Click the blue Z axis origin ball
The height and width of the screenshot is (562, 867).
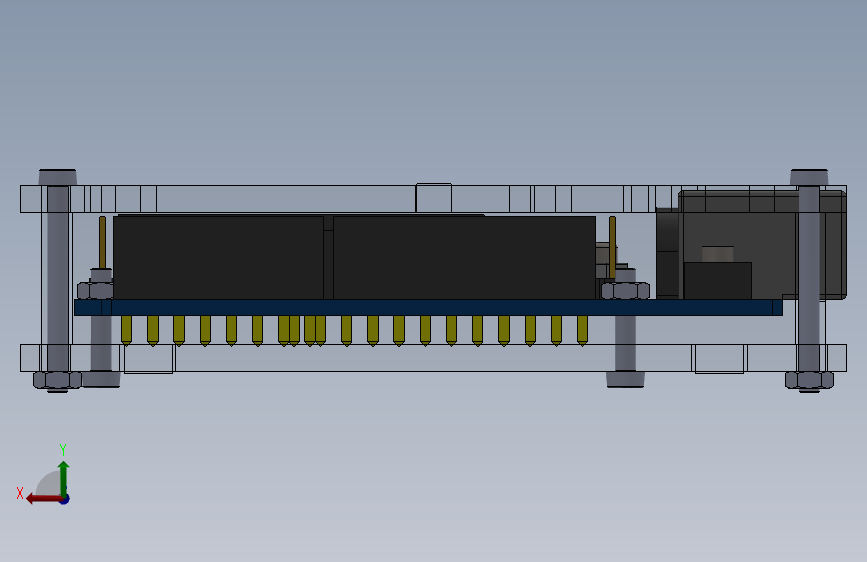pos(65,499)
